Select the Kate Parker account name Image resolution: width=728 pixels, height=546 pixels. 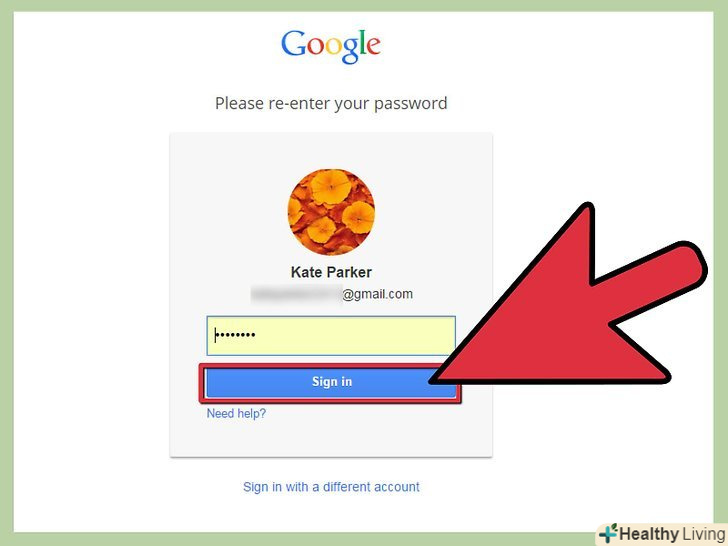point(331,272)
